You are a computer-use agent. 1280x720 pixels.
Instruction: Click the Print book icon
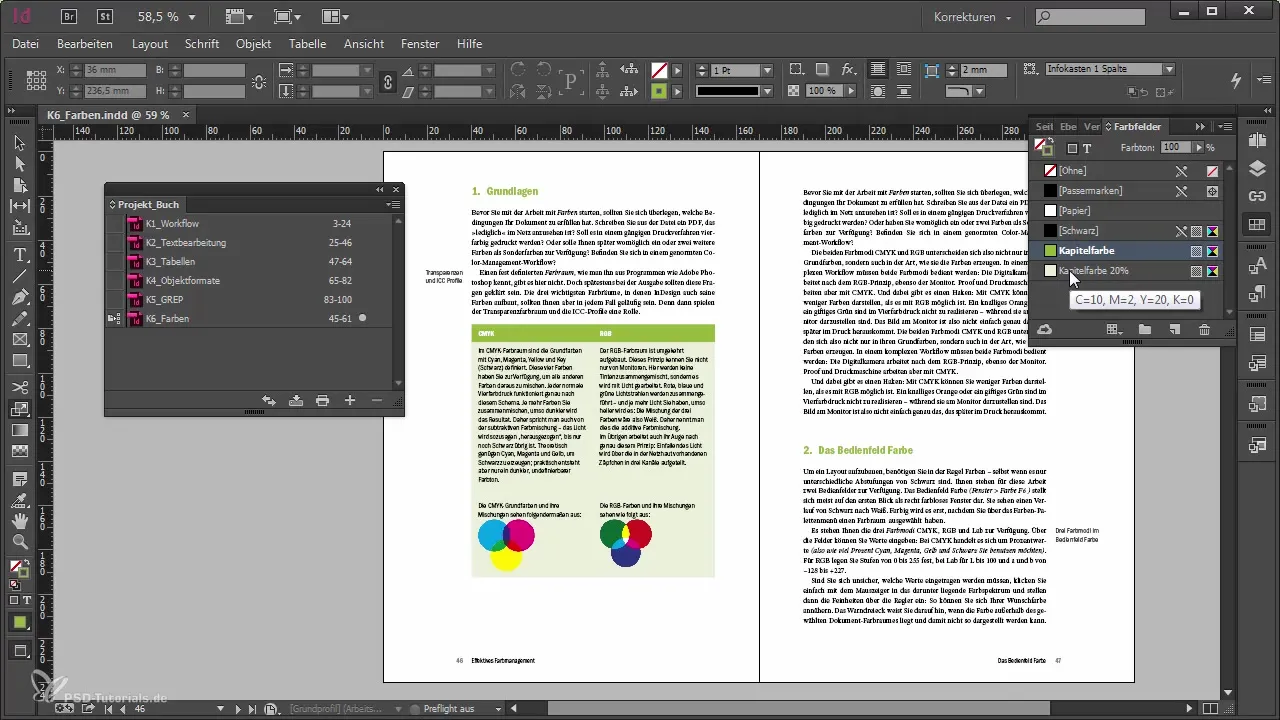point(322,401)
